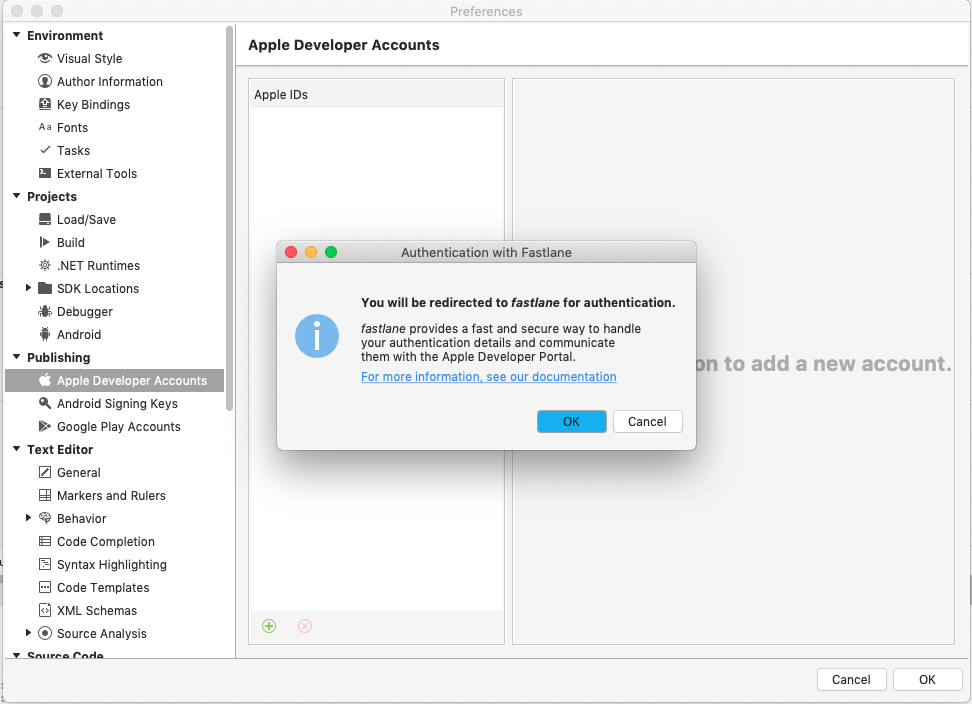Expand the SDK Locations node

tap(28, 288)
